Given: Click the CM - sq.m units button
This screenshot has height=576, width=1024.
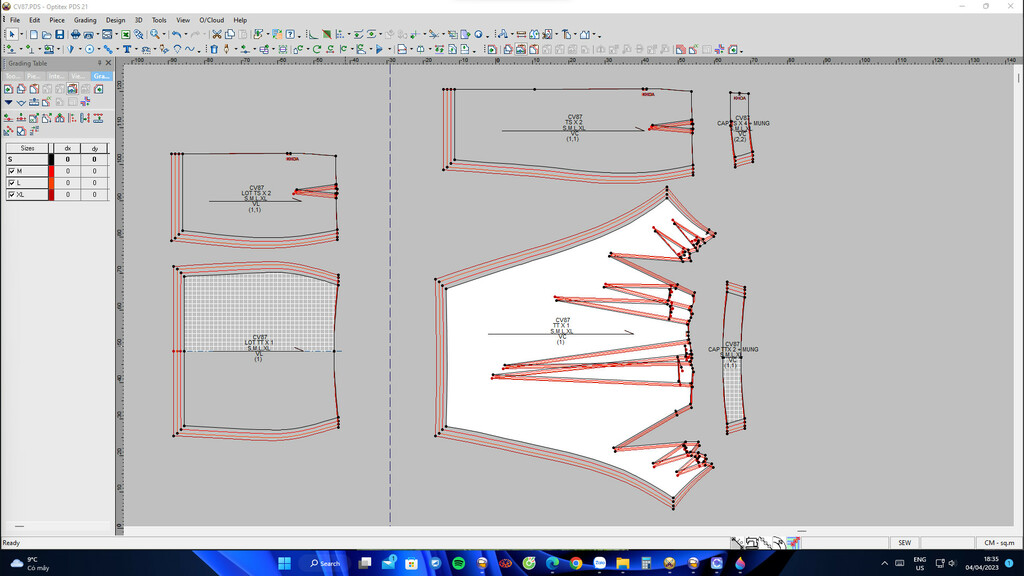Looking at the screenshot, I should point(998,543).
